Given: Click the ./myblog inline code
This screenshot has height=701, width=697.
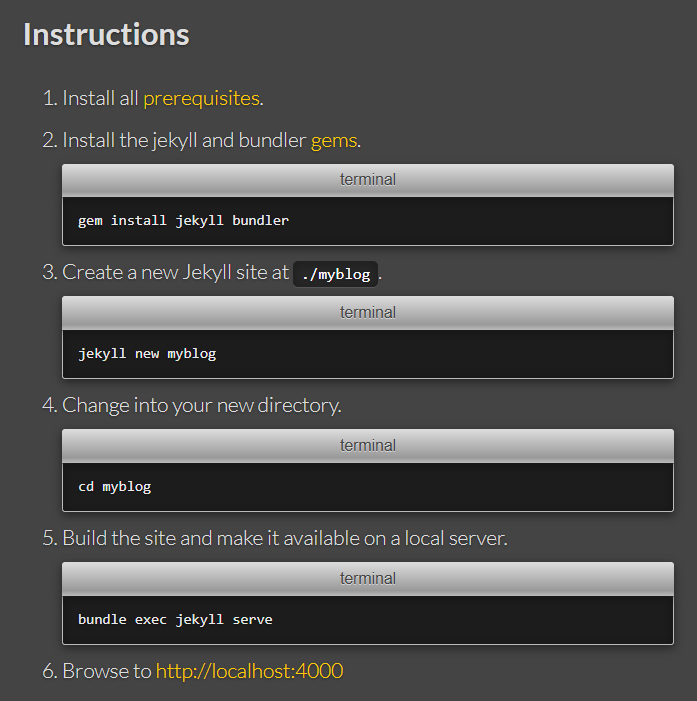Looking at the screenshot, I should pos(336,274).
